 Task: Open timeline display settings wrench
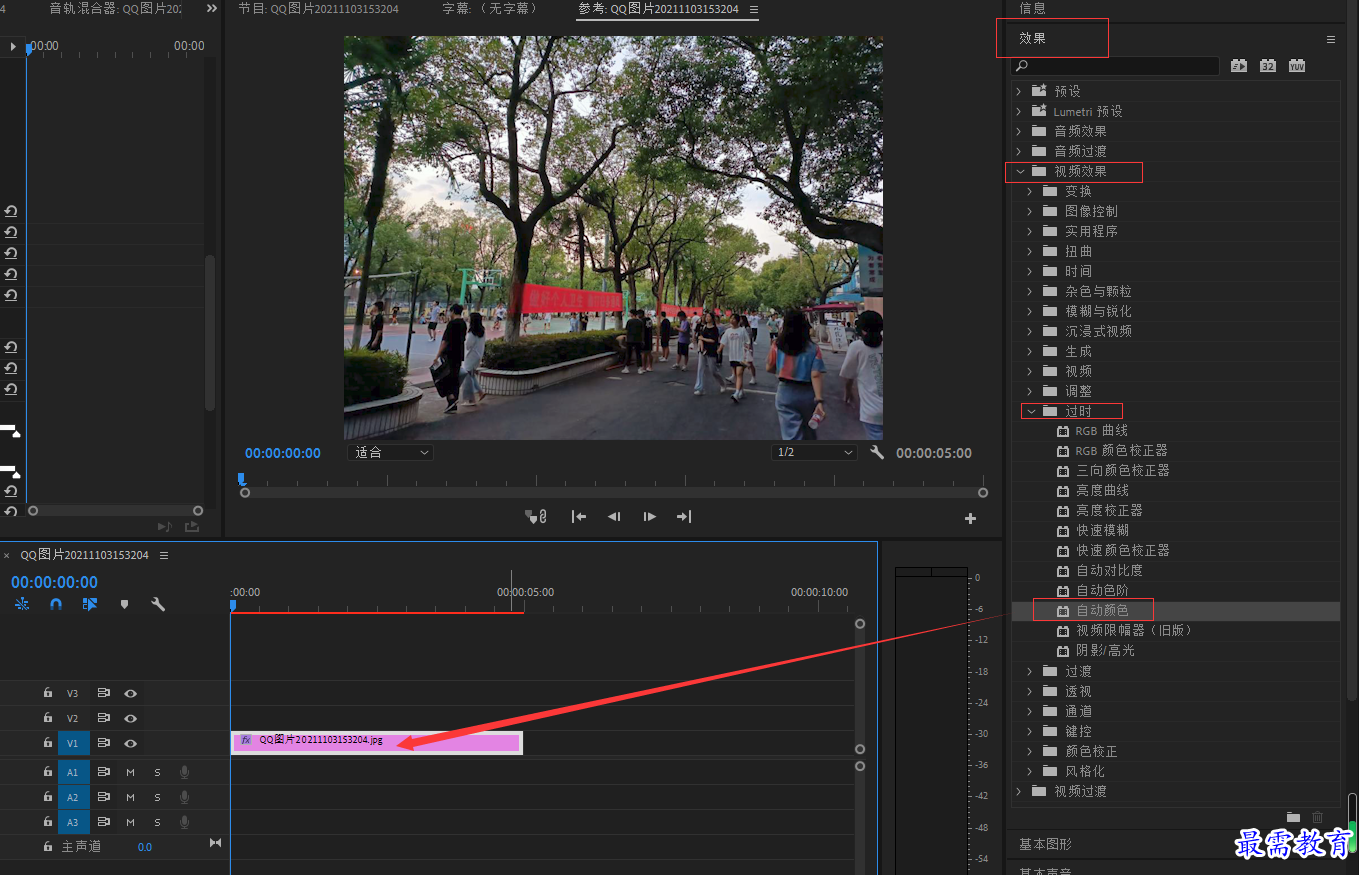point(158,604)
